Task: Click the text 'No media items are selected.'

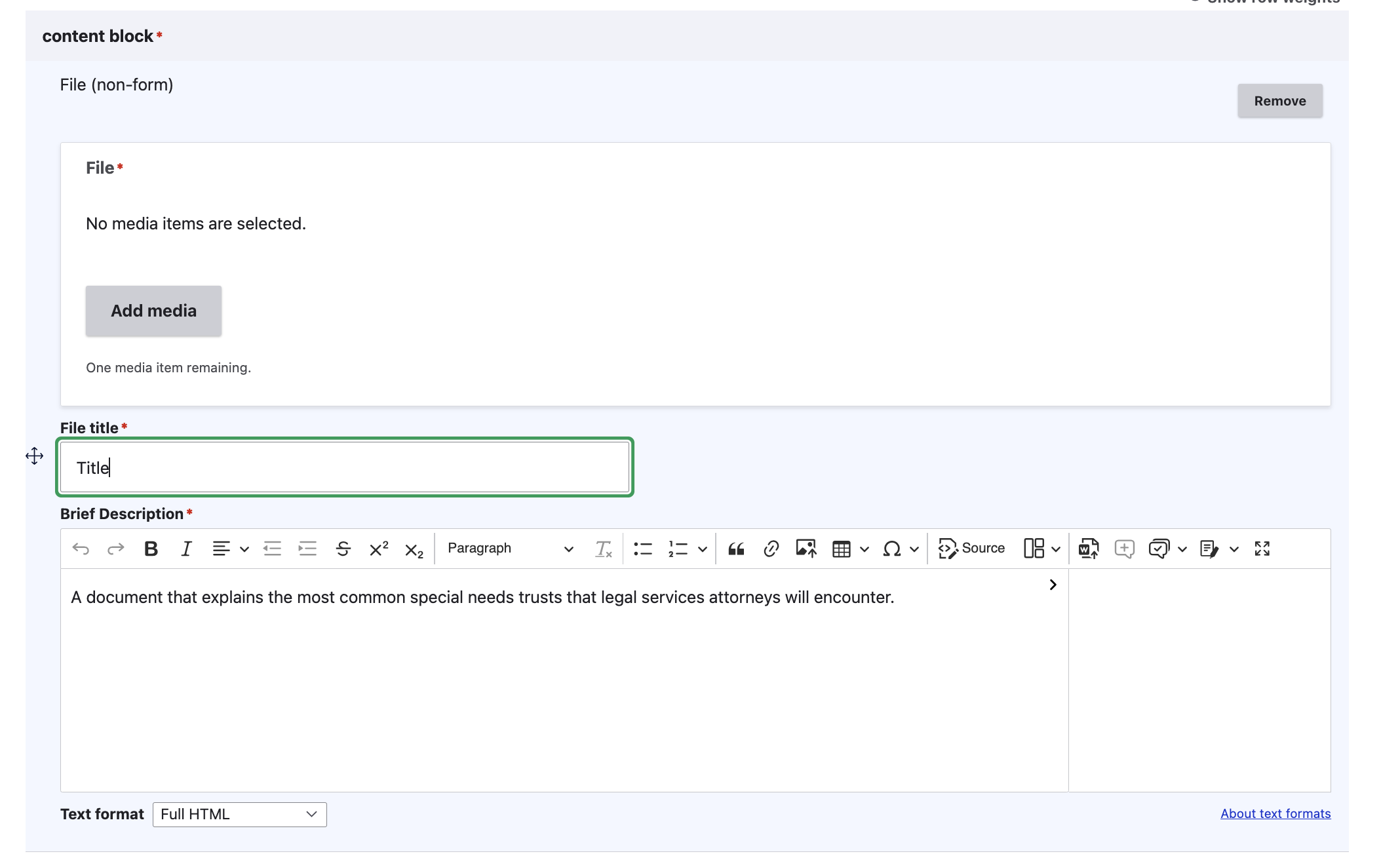Action: [x=196, y=224]
